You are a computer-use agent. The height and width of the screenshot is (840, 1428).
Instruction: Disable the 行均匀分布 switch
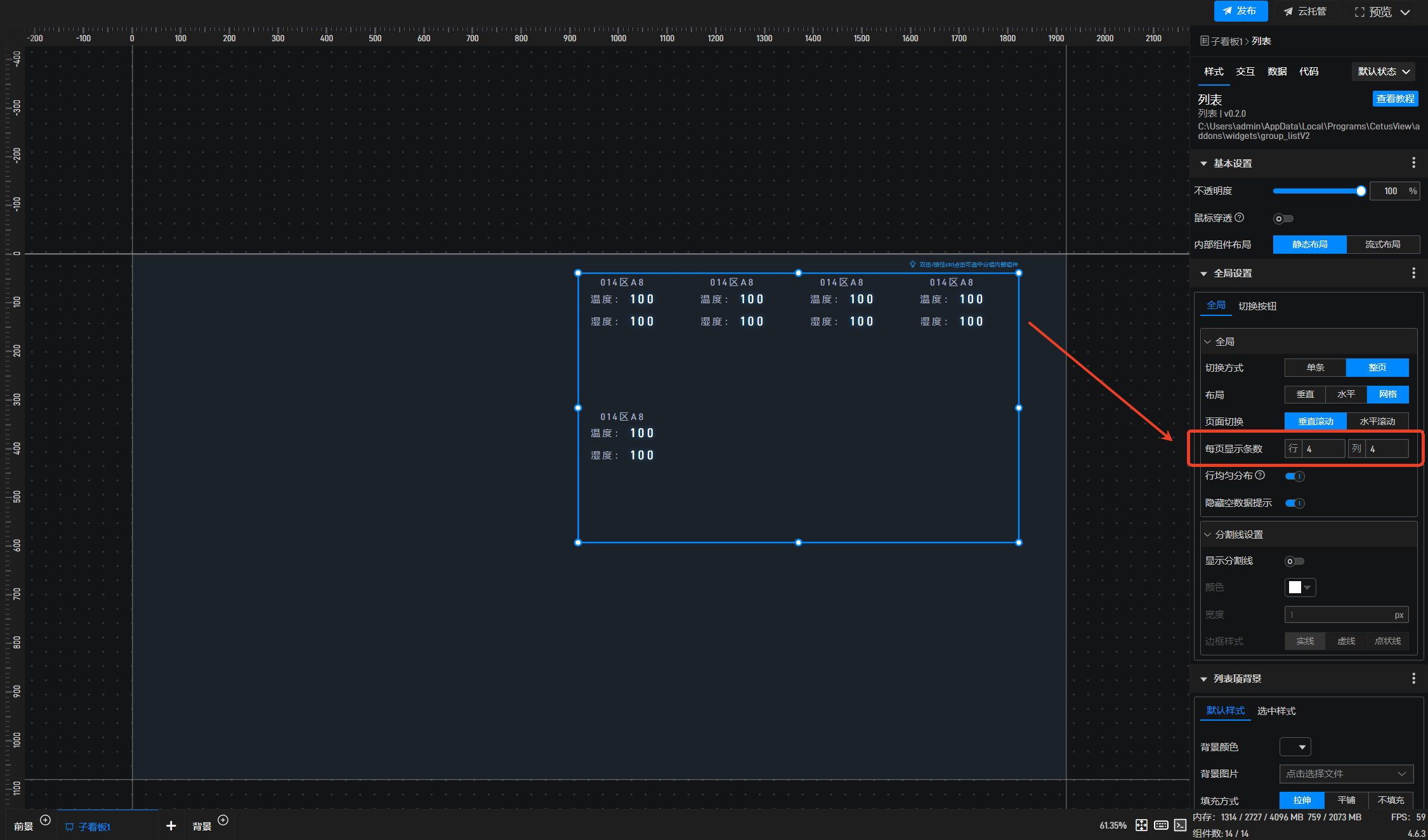click(1295, 476)
